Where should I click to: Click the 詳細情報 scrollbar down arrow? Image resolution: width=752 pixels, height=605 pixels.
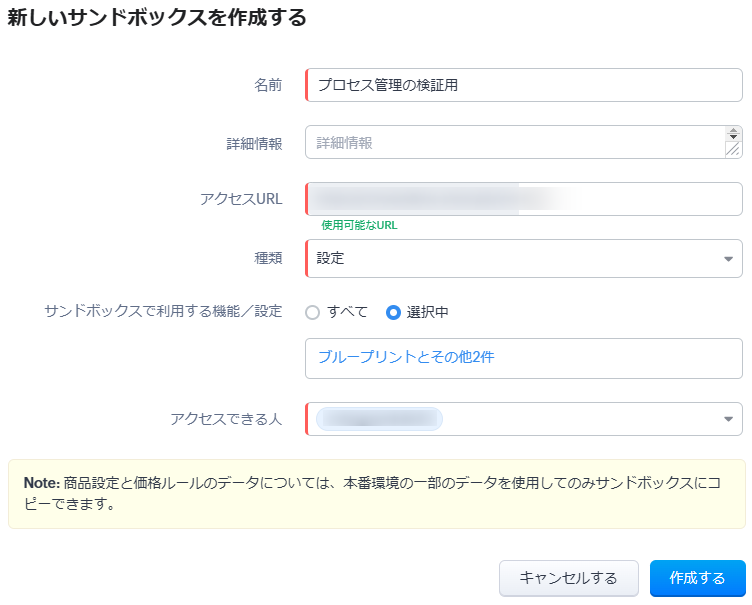click(x=734, y=137)
